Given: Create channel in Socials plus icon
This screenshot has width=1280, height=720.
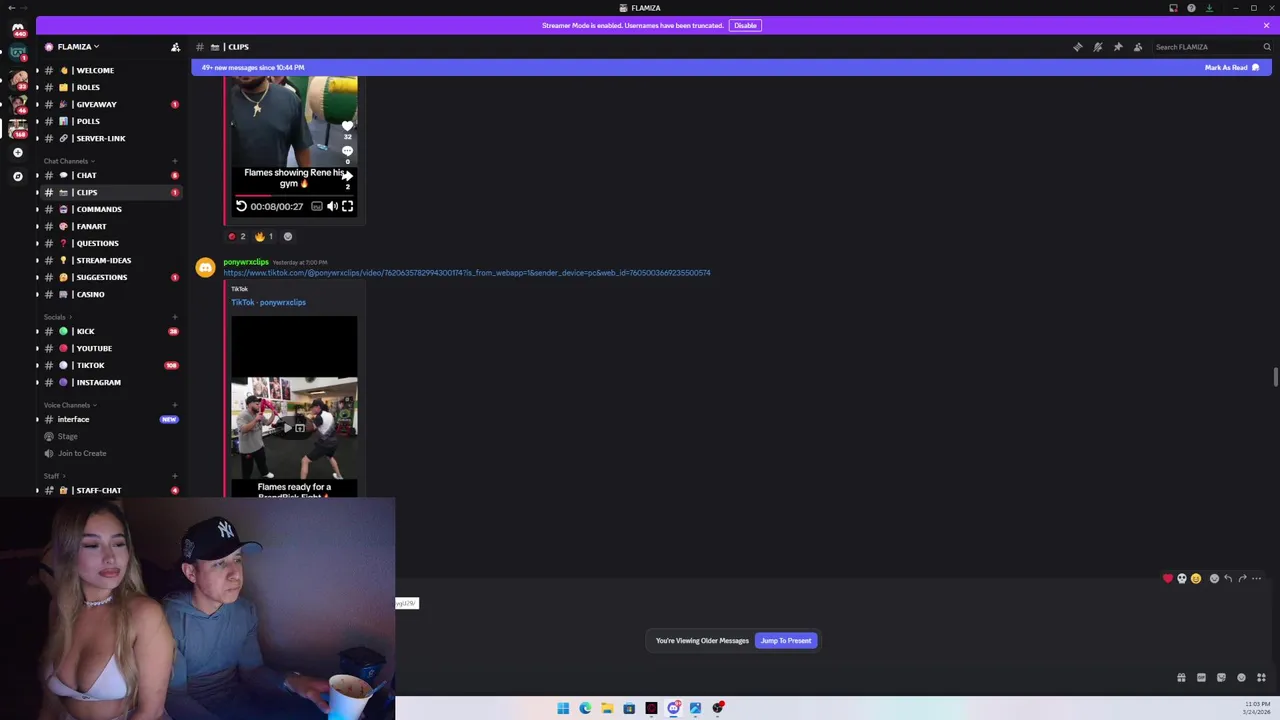Looking at the screenshot, I should (x=175, y=317).
